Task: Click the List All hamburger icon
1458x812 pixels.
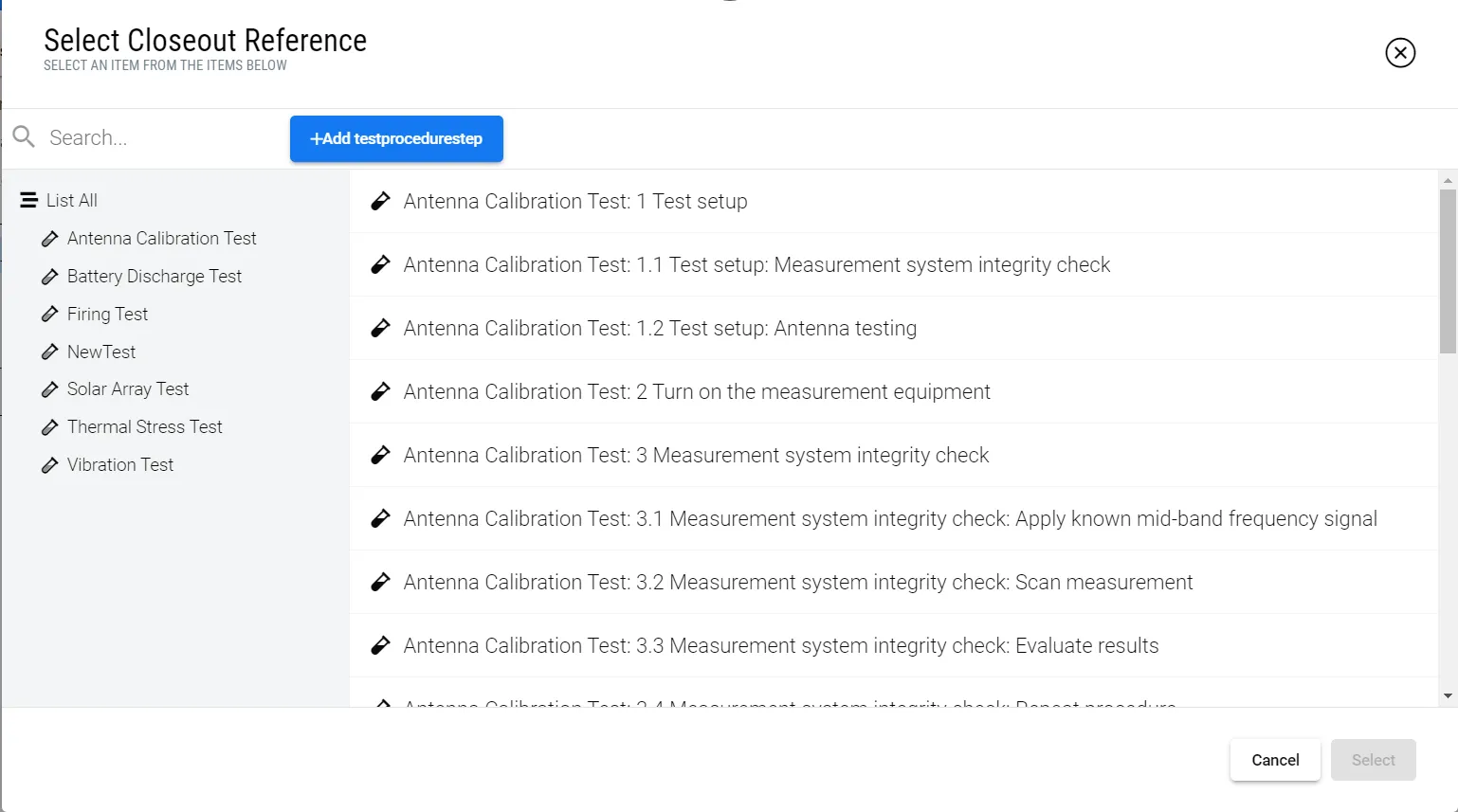Action: coord(29,200)
